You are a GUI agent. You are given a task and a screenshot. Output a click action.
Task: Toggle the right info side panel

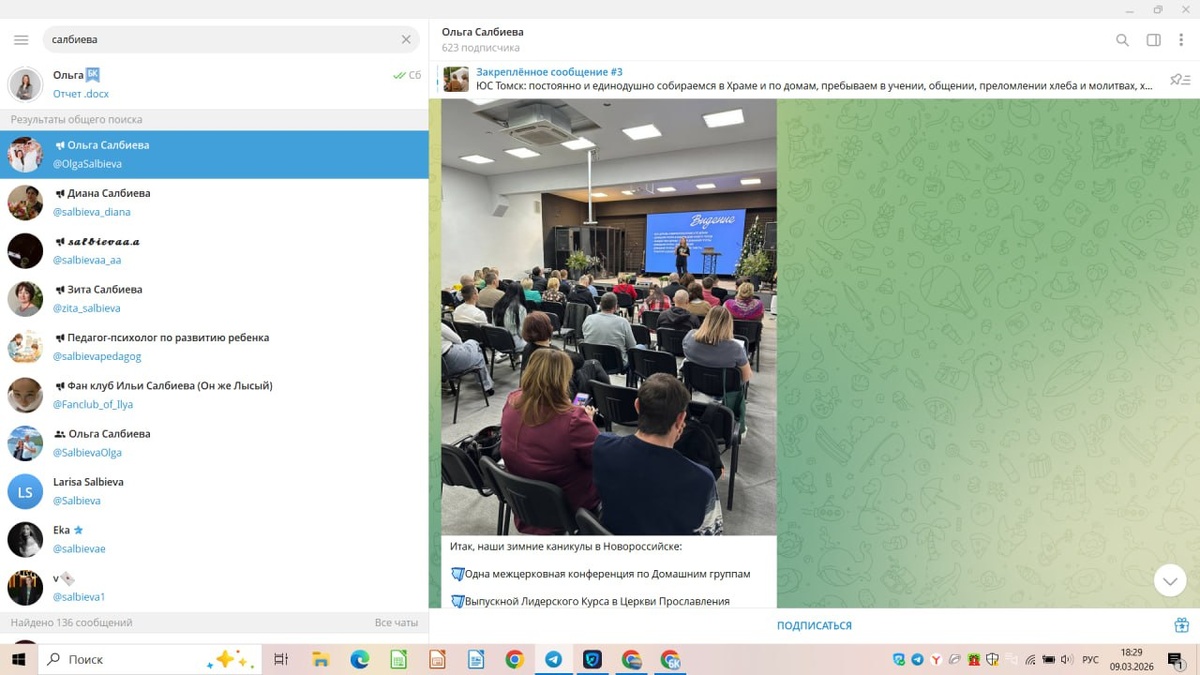click(x=1153, y=40)
